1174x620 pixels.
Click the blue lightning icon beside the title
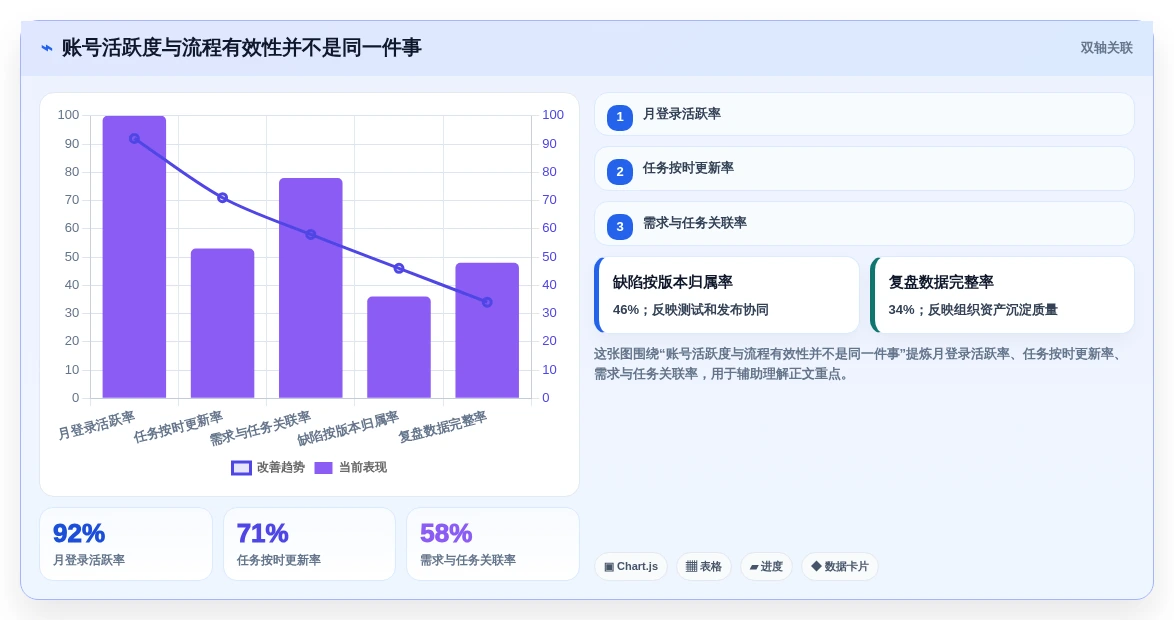pos(47,48)
